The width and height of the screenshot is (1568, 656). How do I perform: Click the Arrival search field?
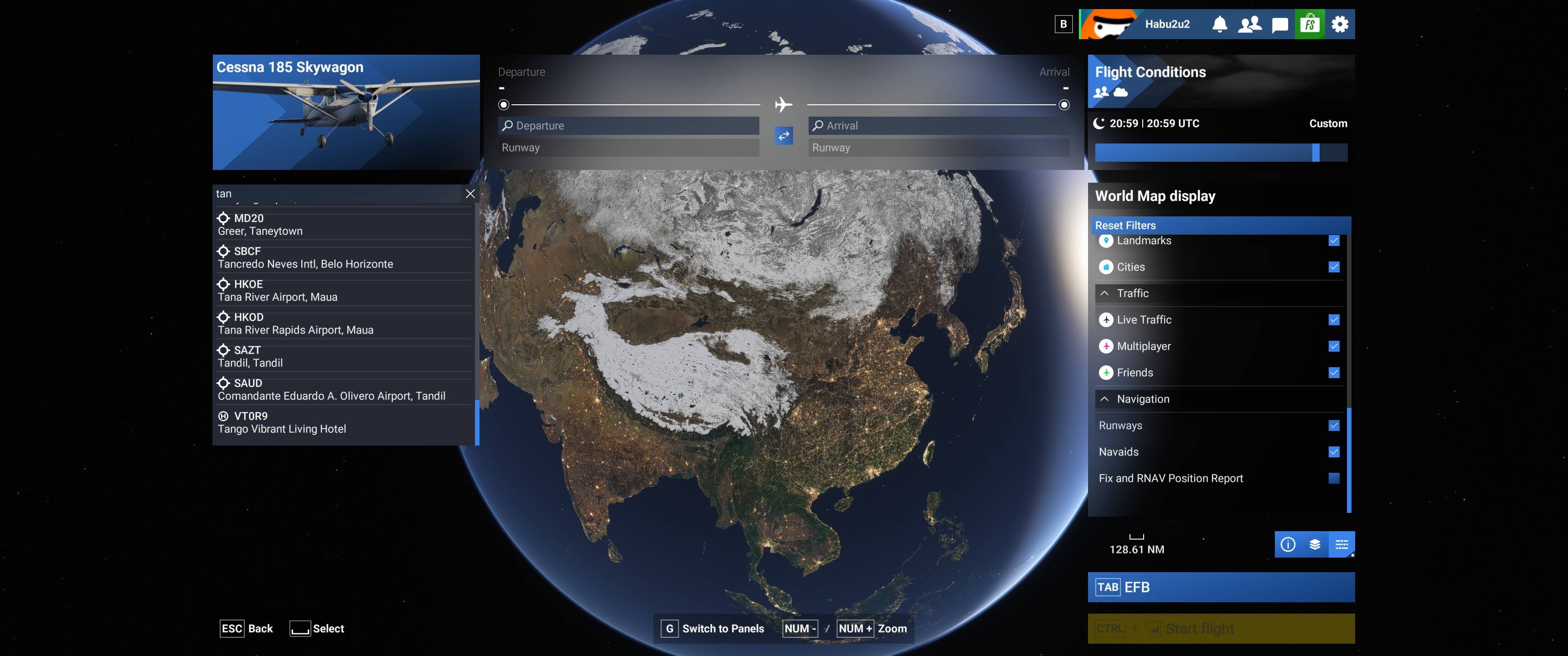[x=939, y=126]
